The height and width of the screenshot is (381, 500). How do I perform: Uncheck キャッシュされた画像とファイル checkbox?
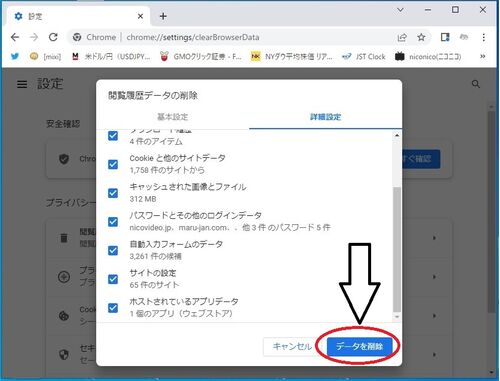click(113, 193)
